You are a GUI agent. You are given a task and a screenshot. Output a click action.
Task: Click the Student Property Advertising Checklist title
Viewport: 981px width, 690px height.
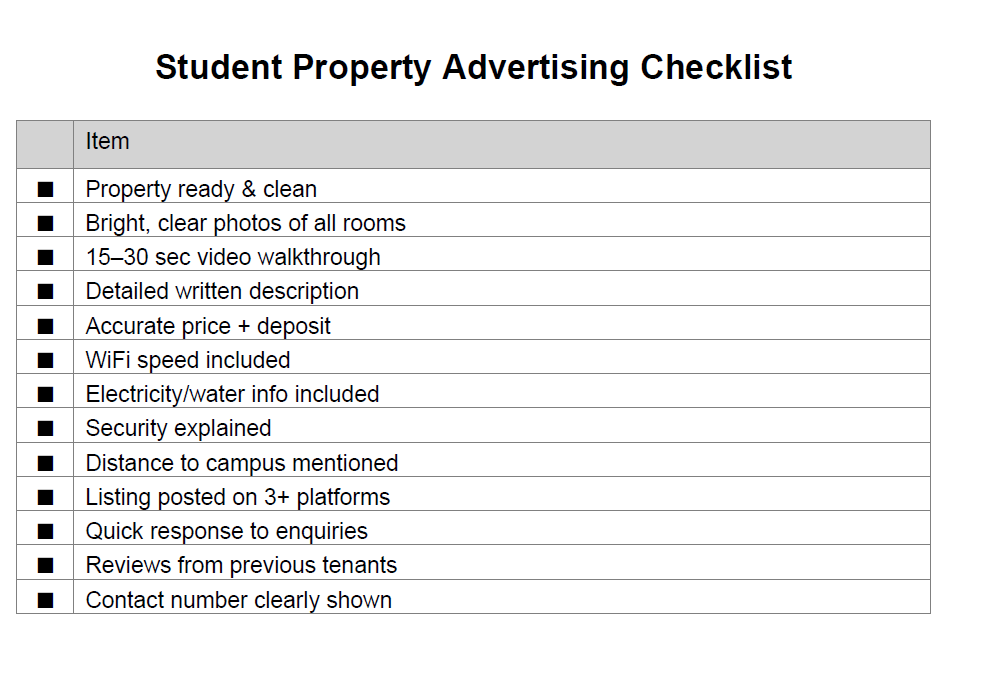coord(473,68)
